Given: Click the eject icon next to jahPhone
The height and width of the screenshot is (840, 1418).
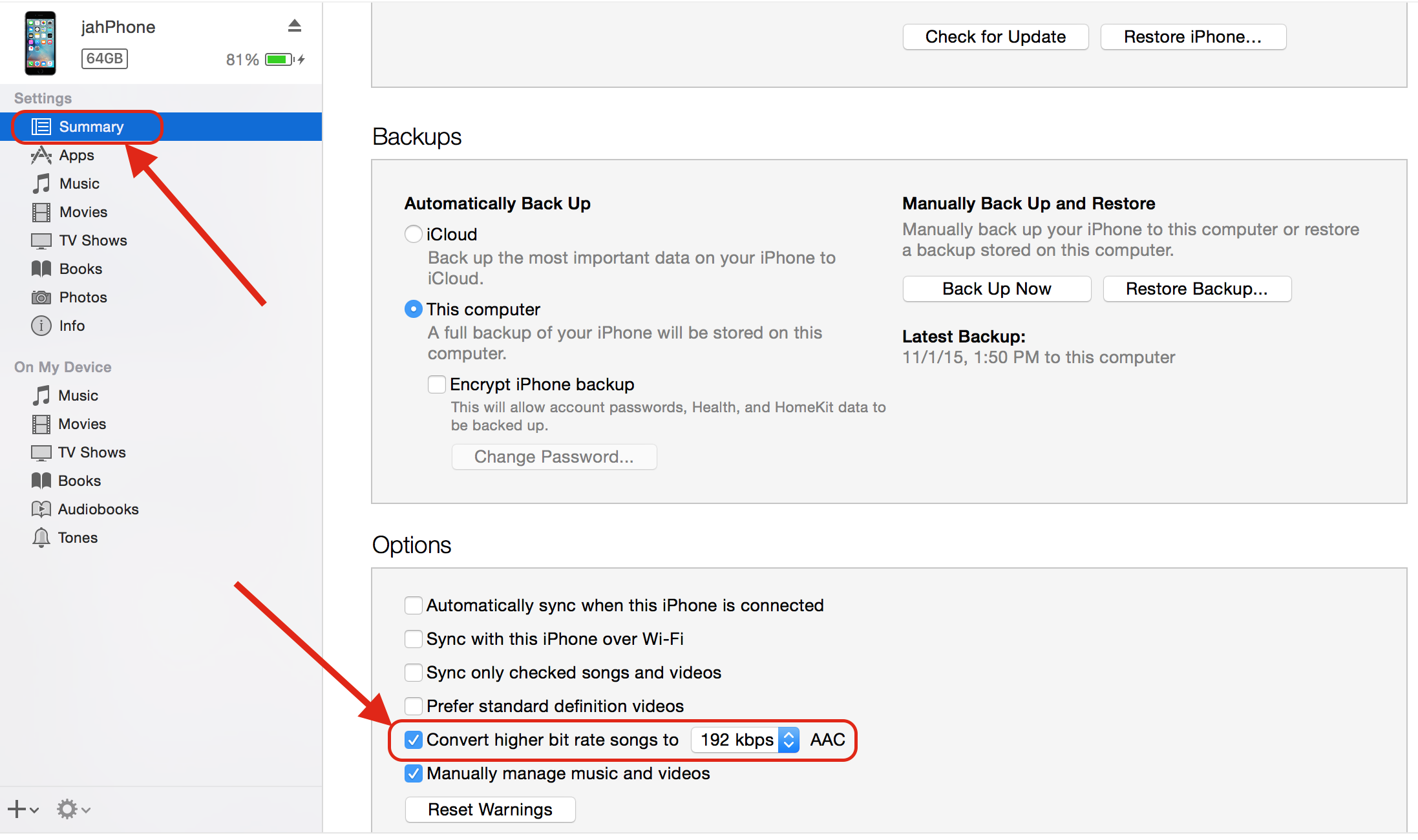Looking at the screenshot, I should tap(295, 26).
